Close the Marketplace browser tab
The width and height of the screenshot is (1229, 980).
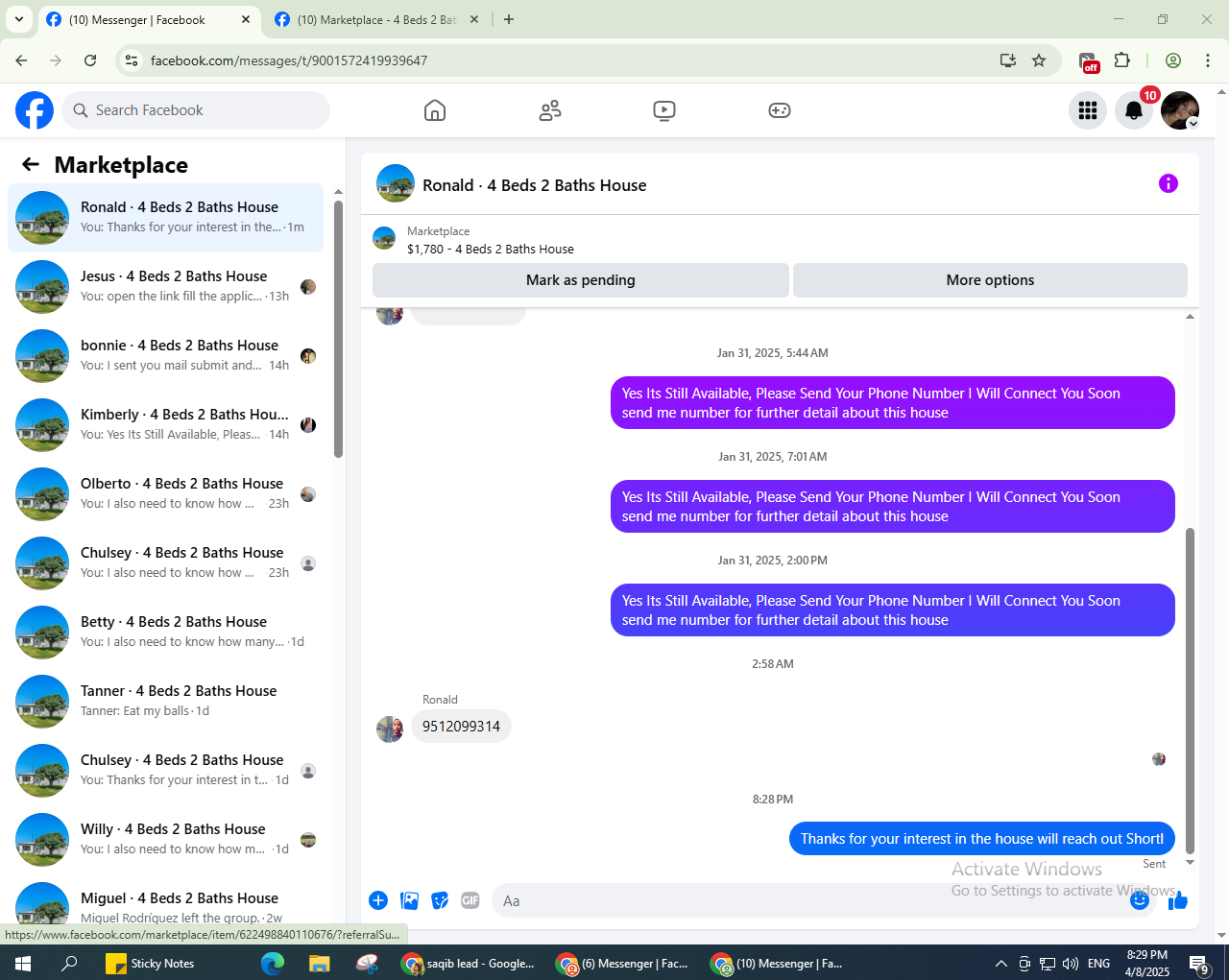pos(474,19)
